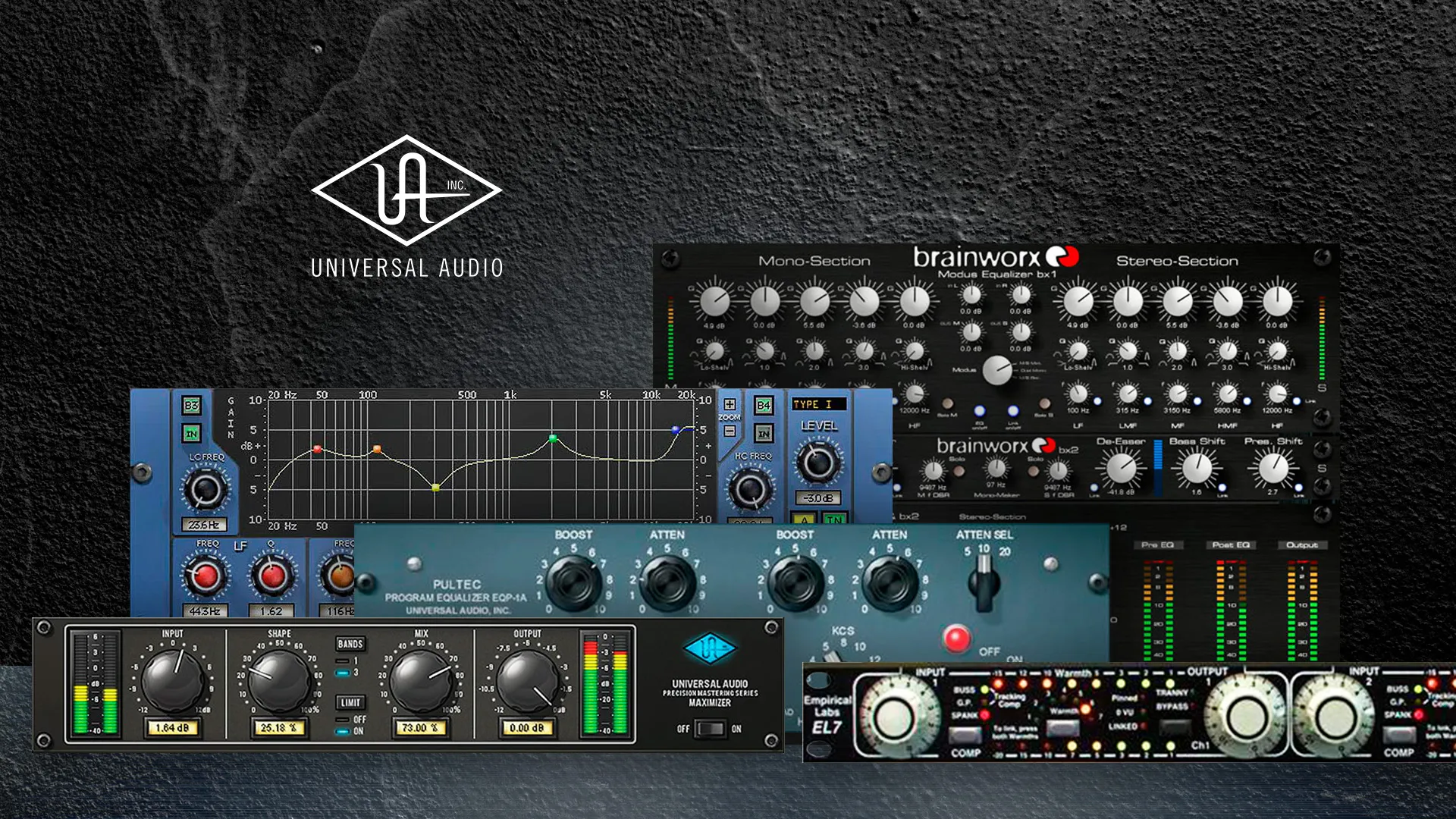Viewport: 1456px width, 819px height.
Task: Click the Maximizer shape value 25.18 %
Action: pos(278,728)
